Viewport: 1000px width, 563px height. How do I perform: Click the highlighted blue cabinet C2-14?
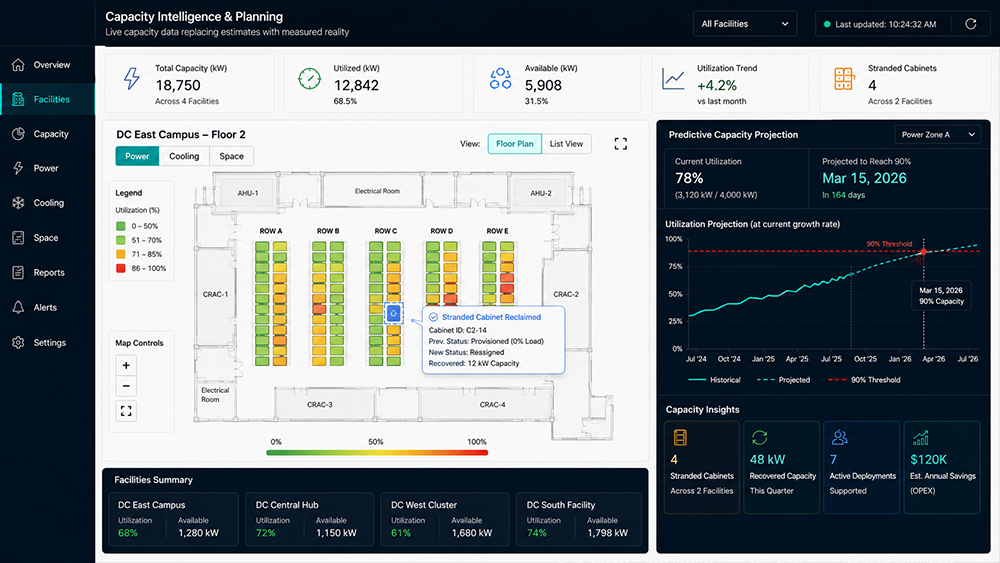[x=393, y=313]
